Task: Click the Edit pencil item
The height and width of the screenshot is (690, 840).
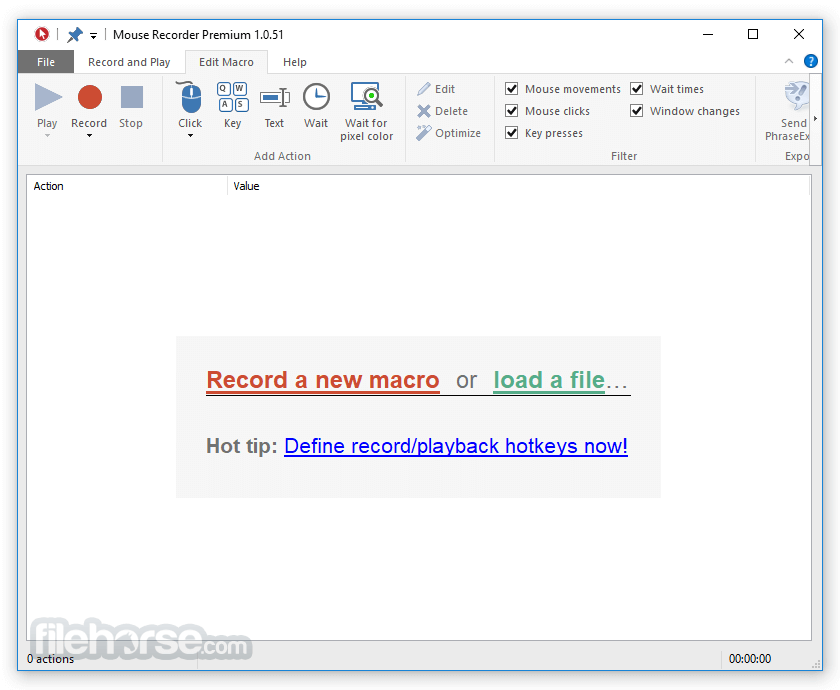Action: (x=436, y=89)
